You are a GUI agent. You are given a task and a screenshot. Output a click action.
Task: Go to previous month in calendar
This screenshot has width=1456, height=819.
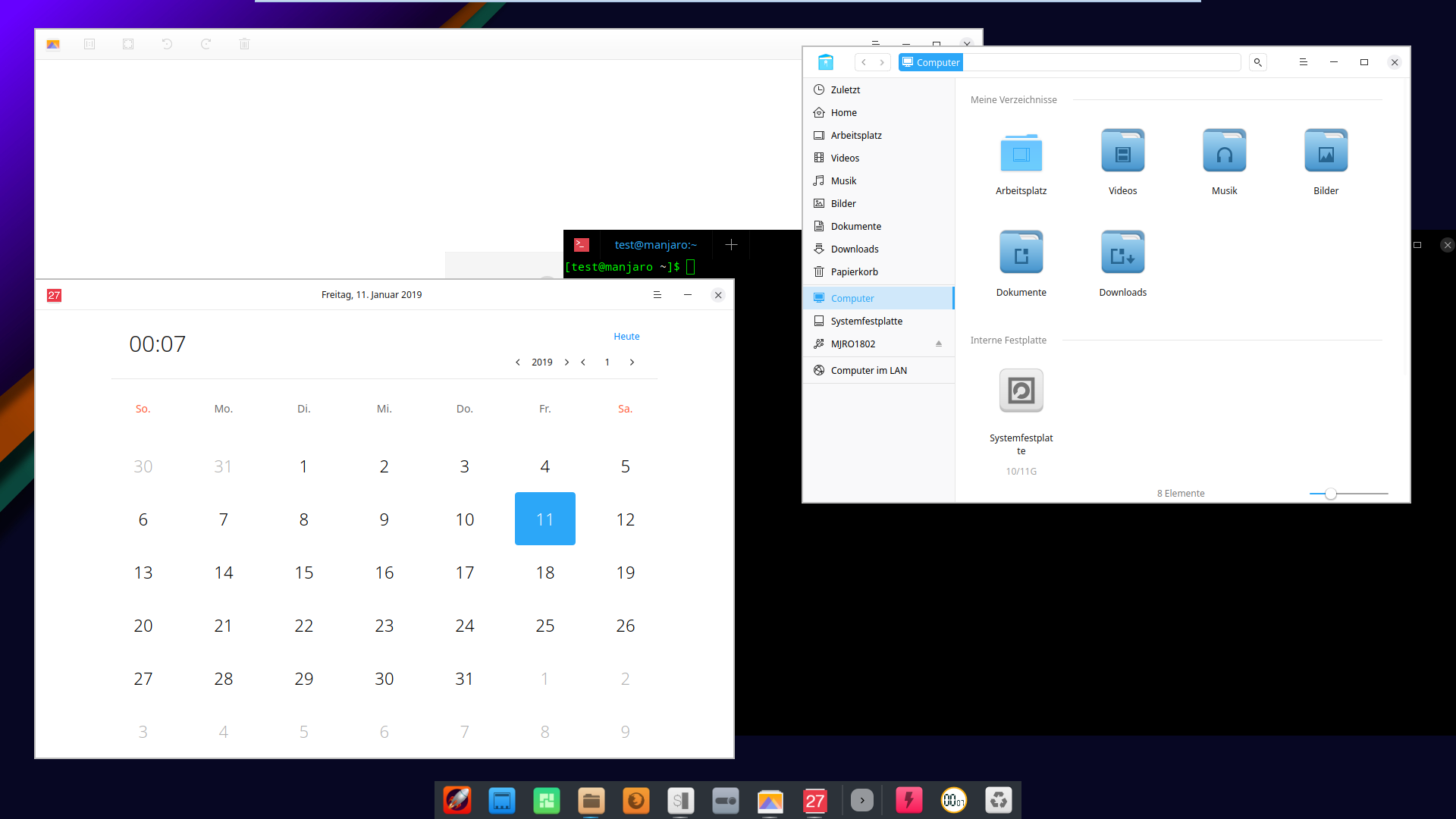(x=583, y=362)
